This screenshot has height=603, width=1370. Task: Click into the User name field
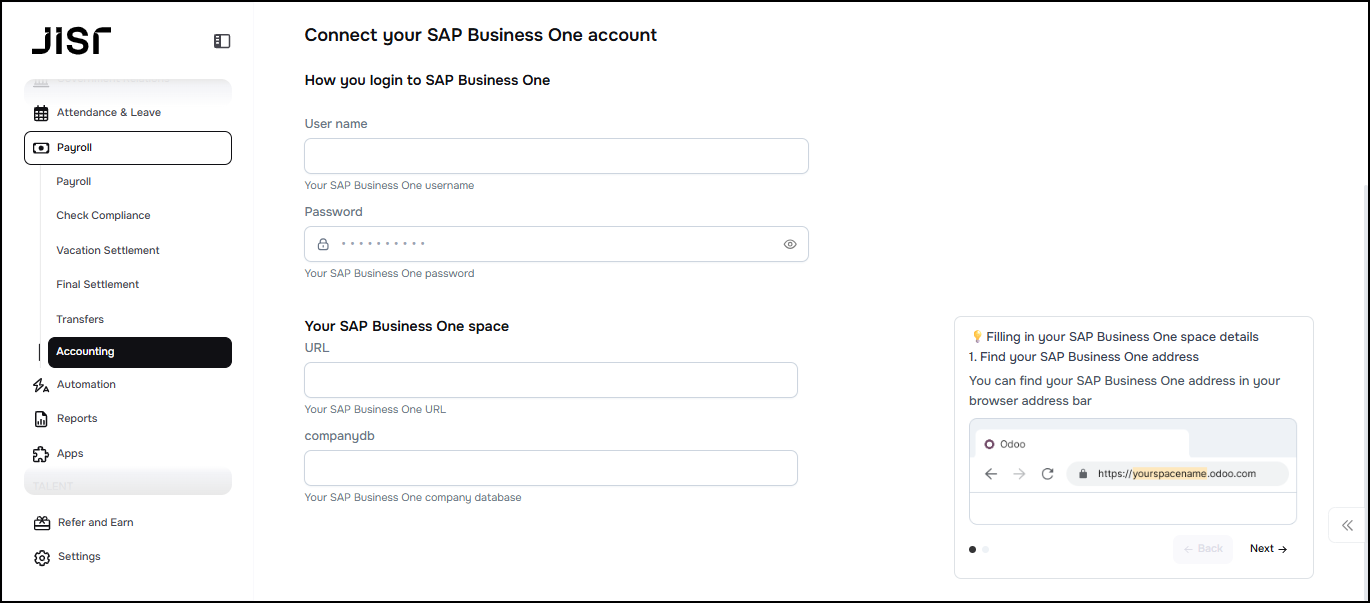click(x=556, y=156)
